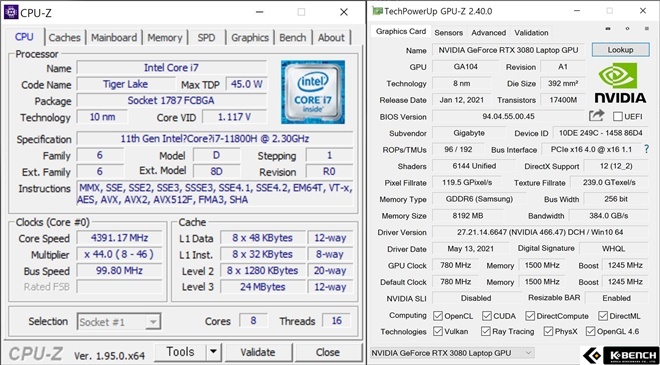This screenshot has width=660, height=365.
Task: Click the Bus Speed value '99.80 MHz'
Action: (x=119, y=271)
